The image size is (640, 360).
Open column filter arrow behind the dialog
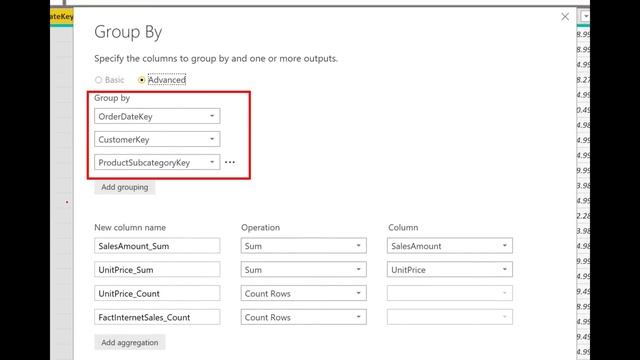coord(585,16)
